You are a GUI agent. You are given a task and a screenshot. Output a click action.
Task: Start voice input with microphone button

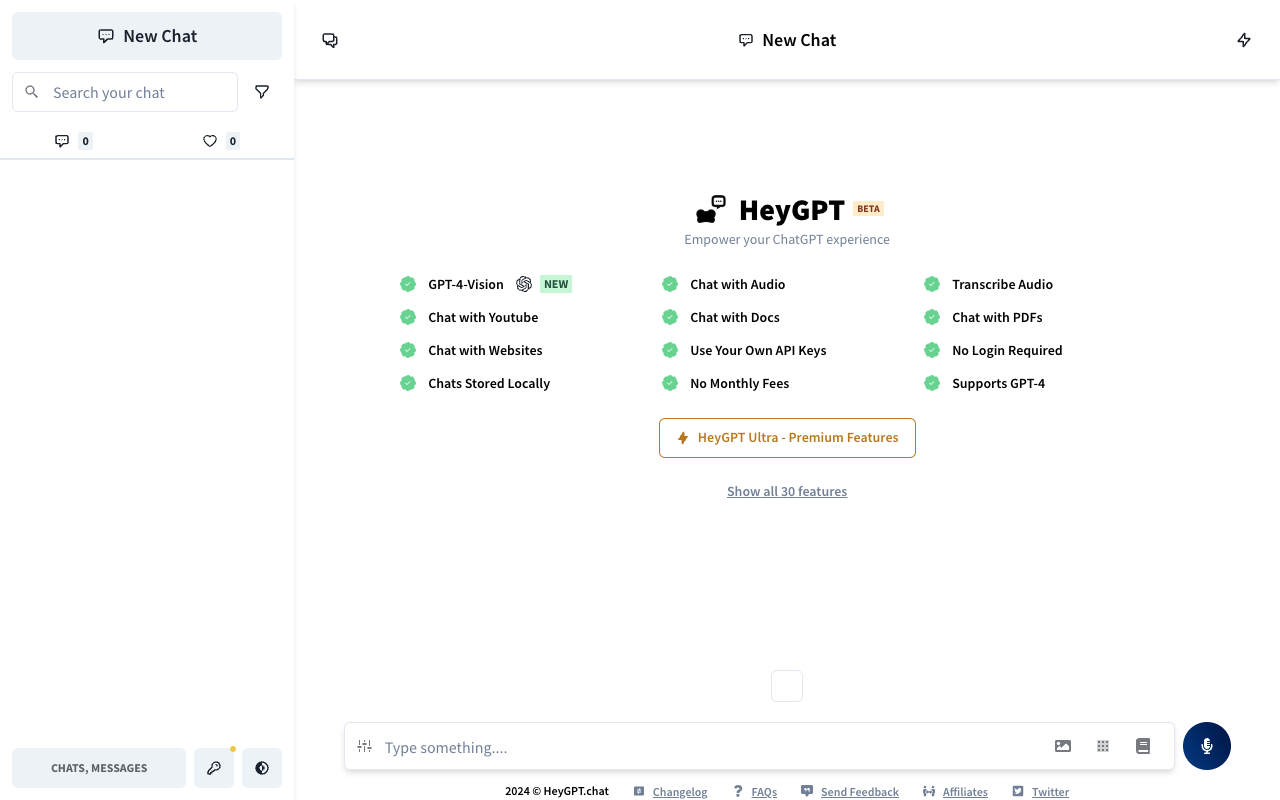(1207, 746)
